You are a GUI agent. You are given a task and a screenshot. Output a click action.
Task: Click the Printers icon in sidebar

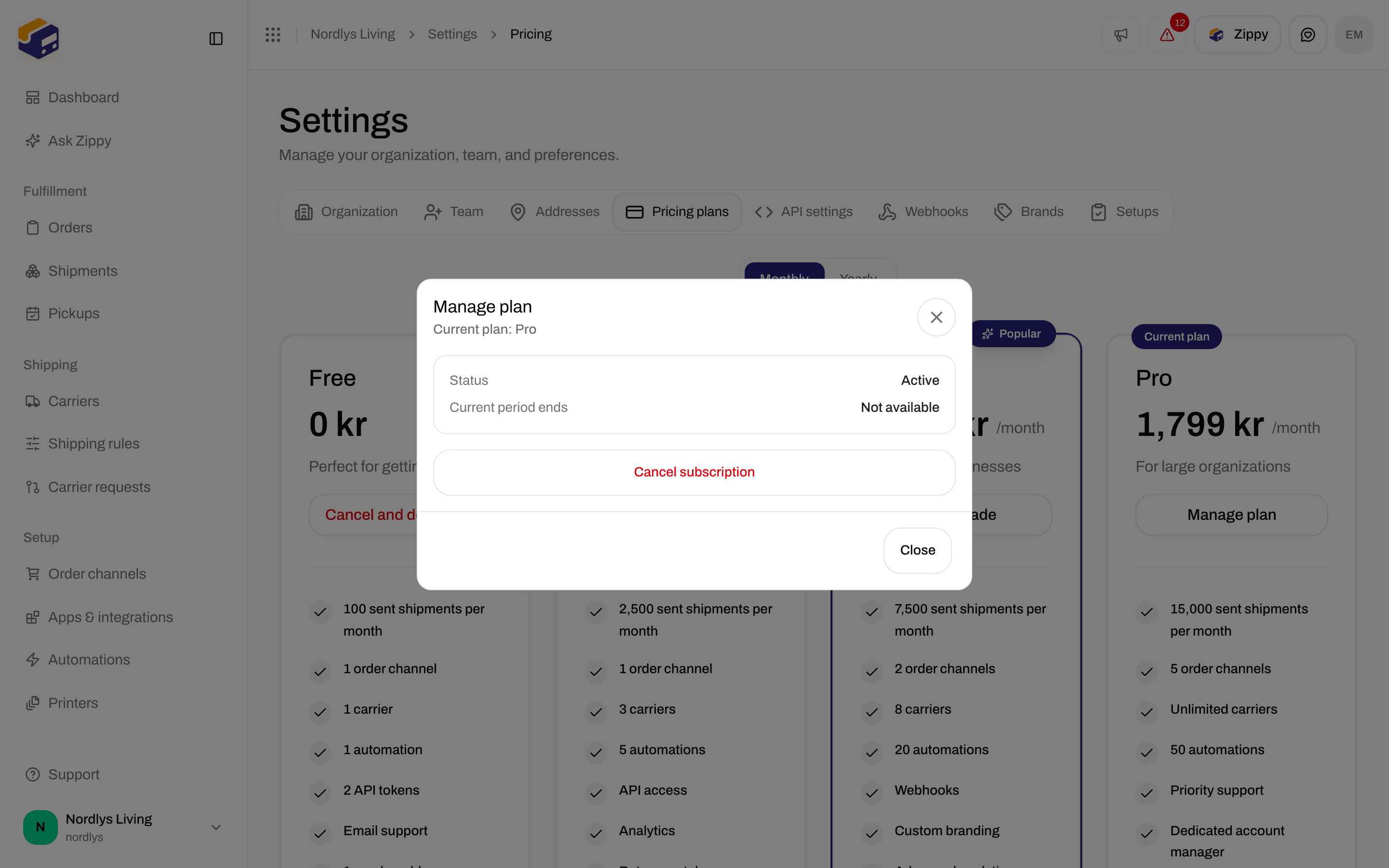(33, 703)
